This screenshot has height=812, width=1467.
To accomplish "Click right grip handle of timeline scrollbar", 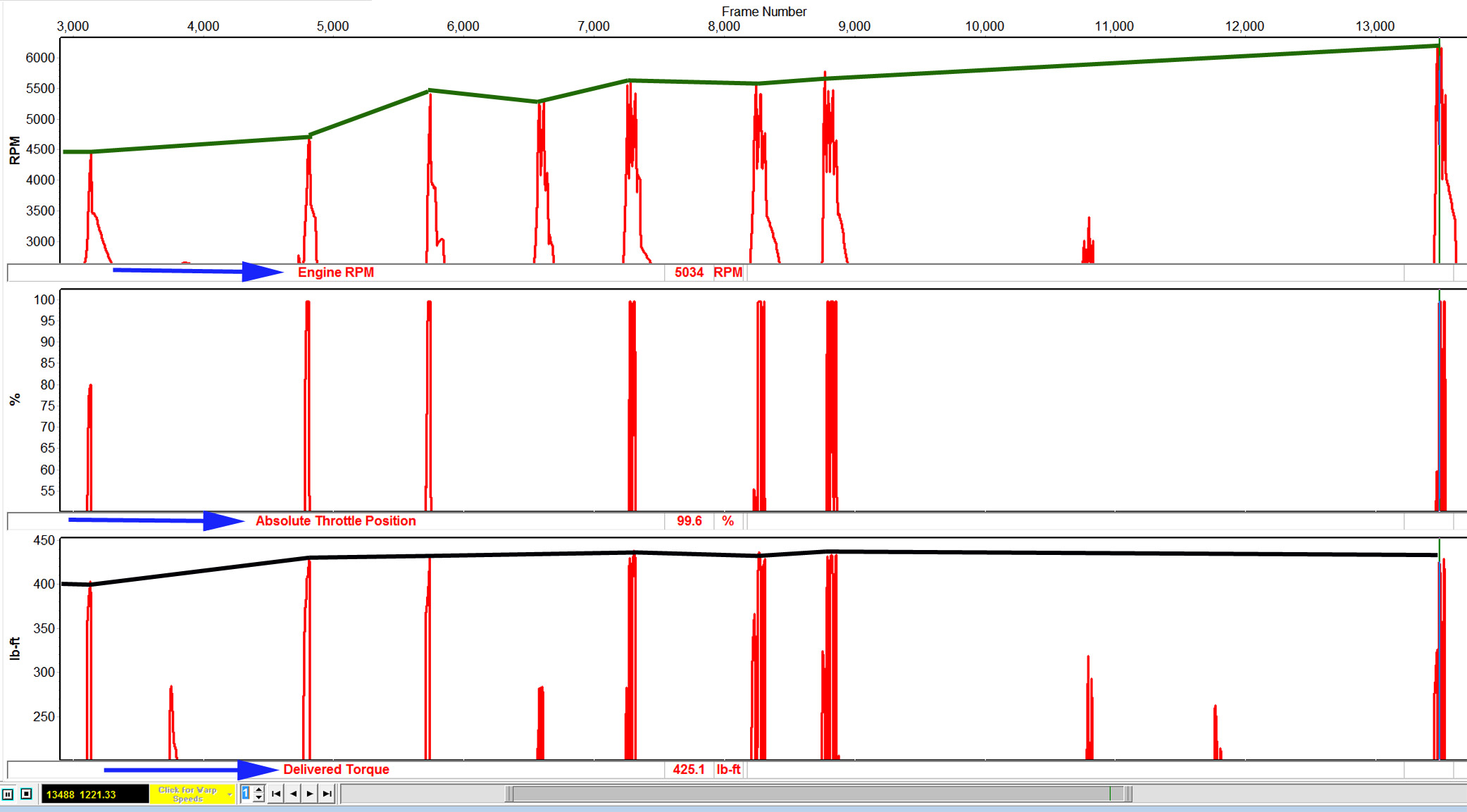I will (x=1128, y=794).
